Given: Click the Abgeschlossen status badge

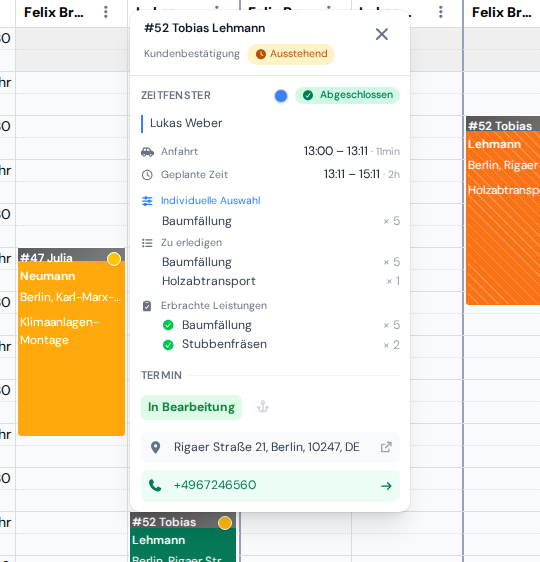Looking at the screenshot, I should (x=347, y=95).
